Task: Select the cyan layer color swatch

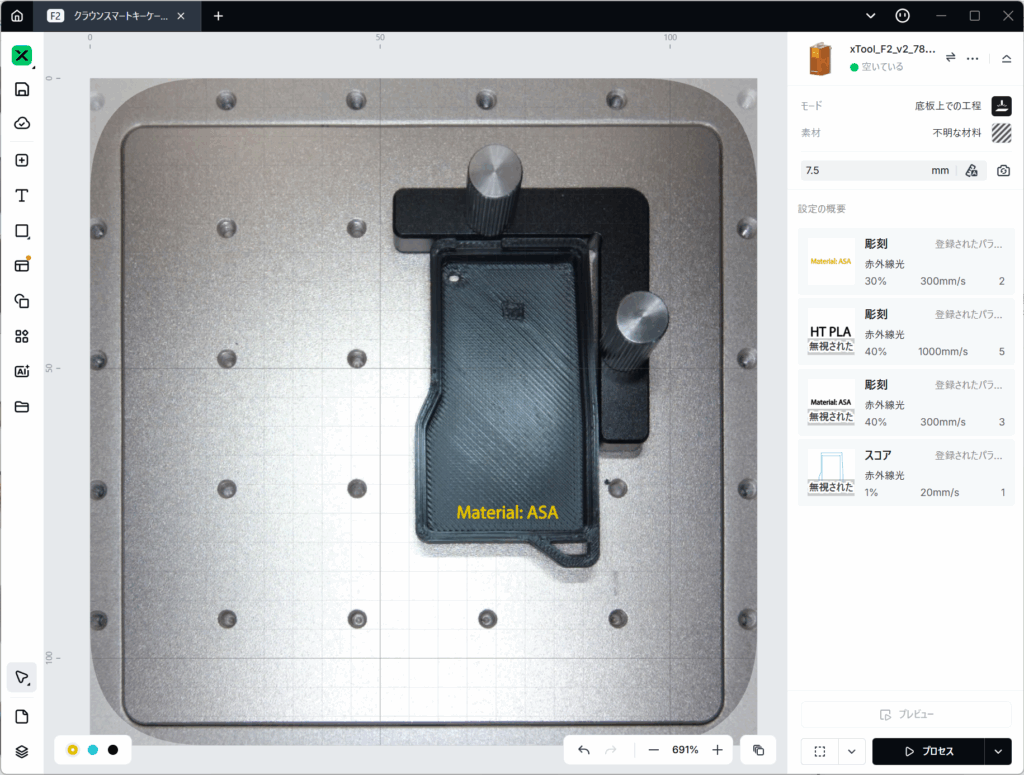Action: (x=93, y=750)
